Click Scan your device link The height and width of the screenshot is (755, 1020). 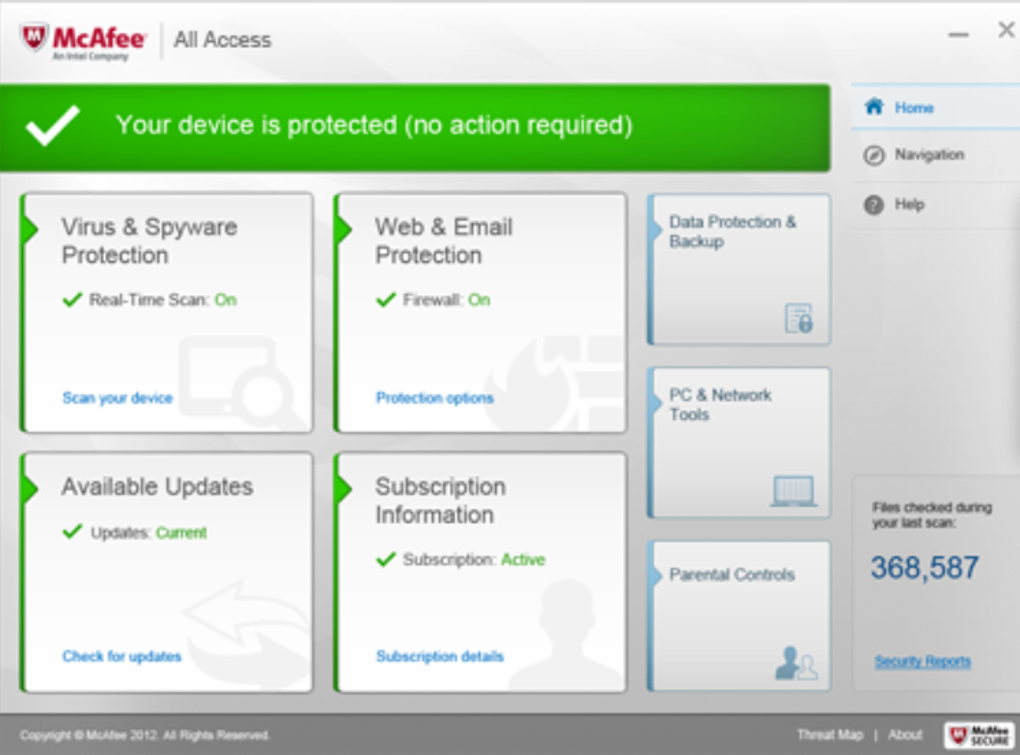tap(117, 397)
